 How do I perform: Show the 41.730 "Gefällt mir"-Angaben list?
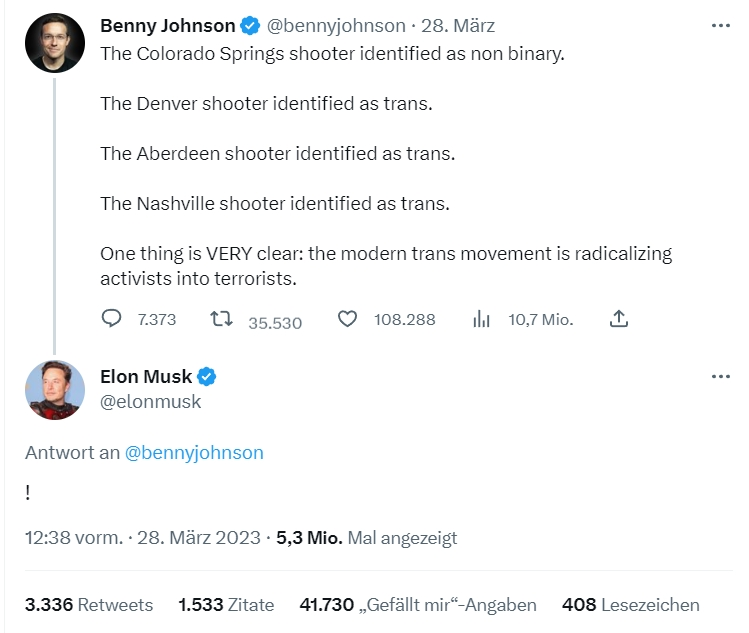coord(418,605)
